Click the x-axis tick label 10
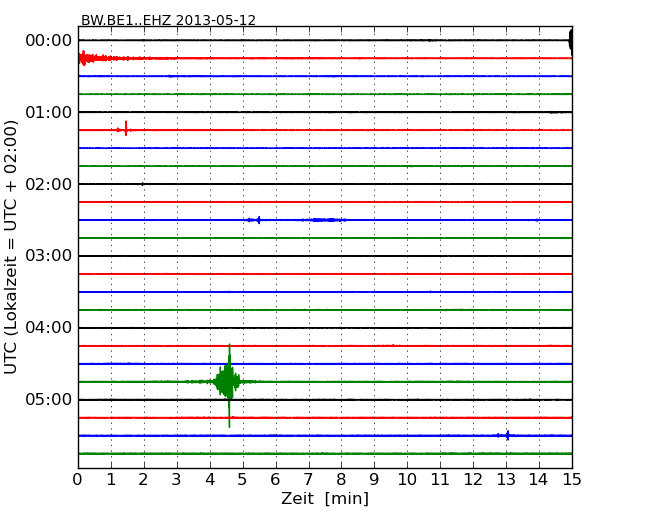Image resolution: width=650 pixels, height=520 pixels. (407, 480)
